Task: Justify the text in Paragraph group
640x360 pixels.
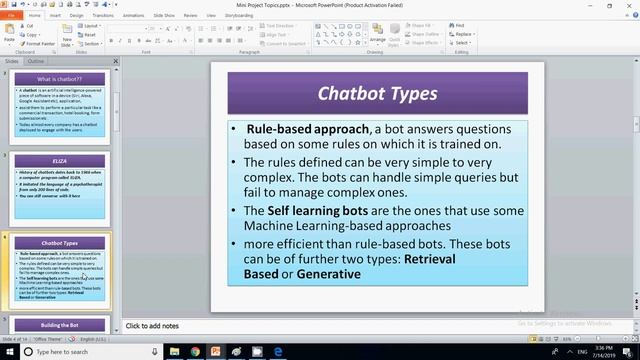Action: click(x=229, y=41)
